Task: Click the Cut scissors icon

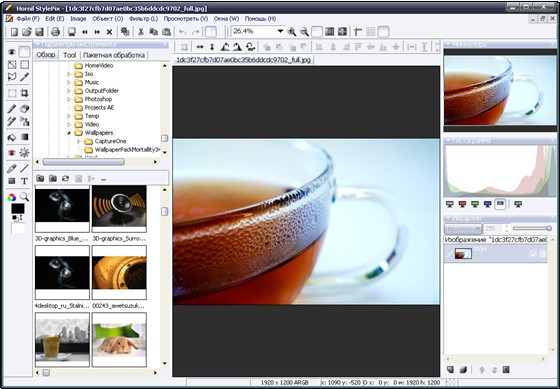Action: pos(141,32)
